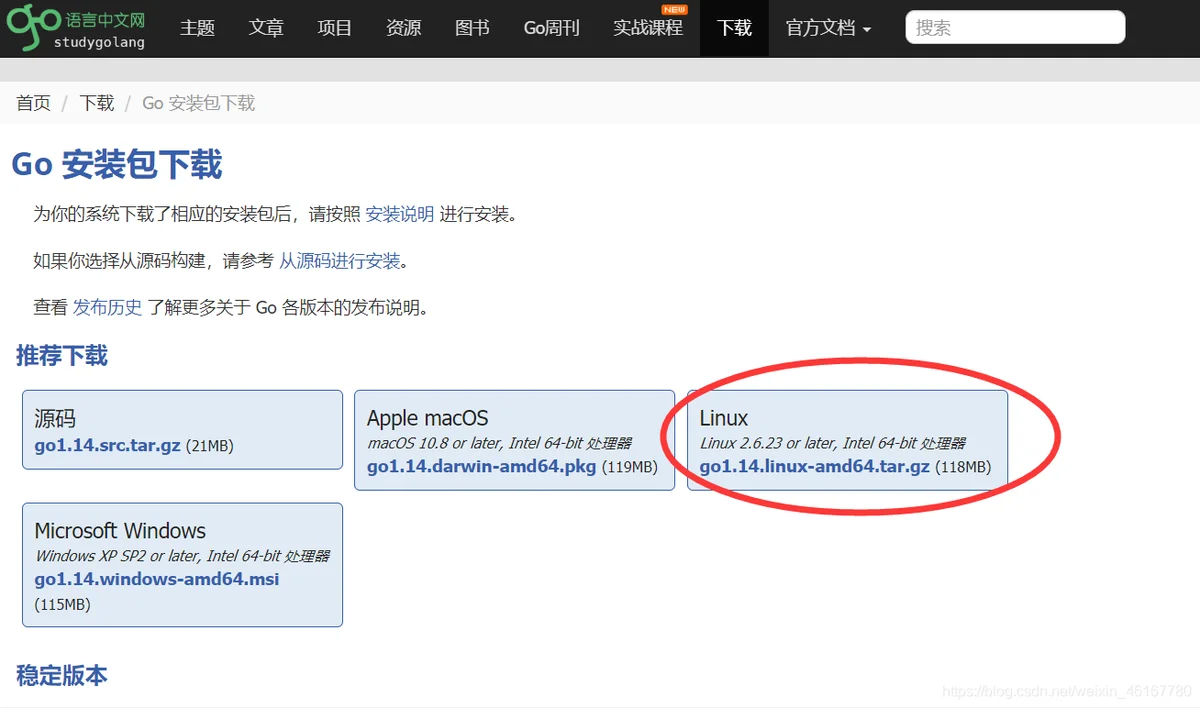The image size is (1200, 708).
Task: Open the 发布历史 link
Action: click(x=108, y=308)
